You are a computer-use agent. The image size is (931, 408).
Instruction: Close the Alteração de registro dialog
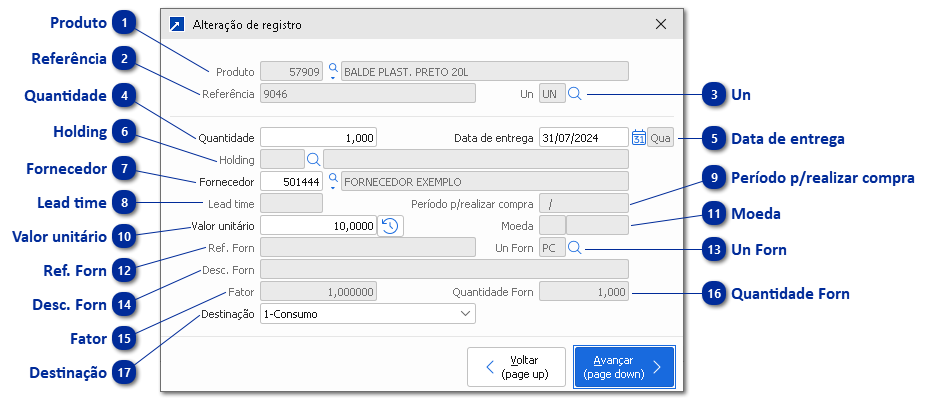click(x=660, y=24)
